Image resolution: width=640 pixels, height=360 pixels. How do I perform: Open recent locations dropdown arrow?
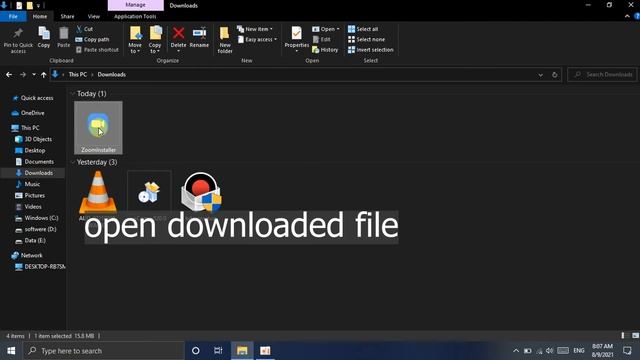tap(34, 75)
